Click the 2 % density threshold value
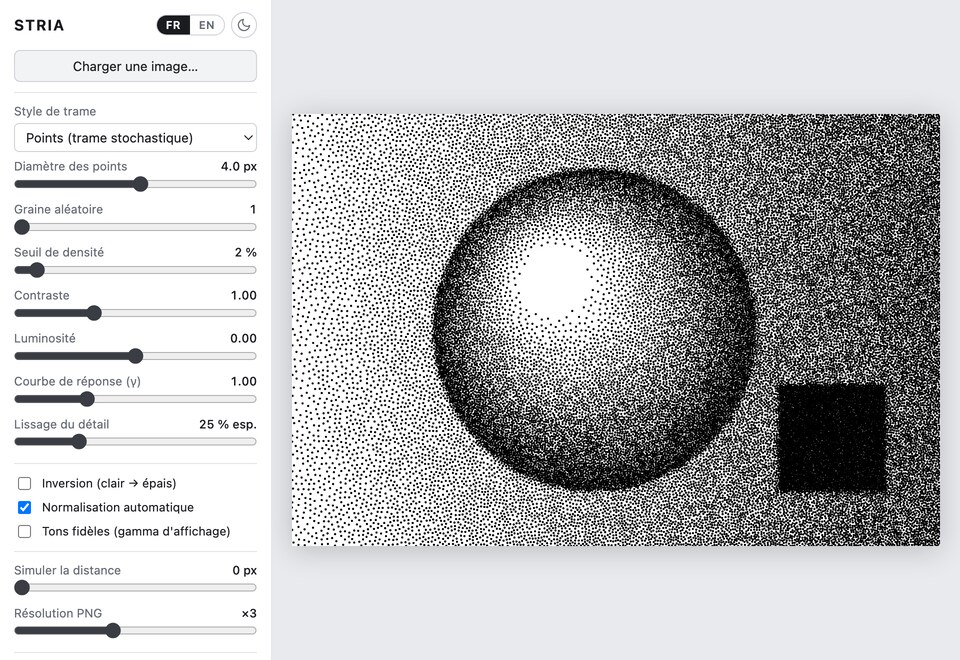 [246, 252]
